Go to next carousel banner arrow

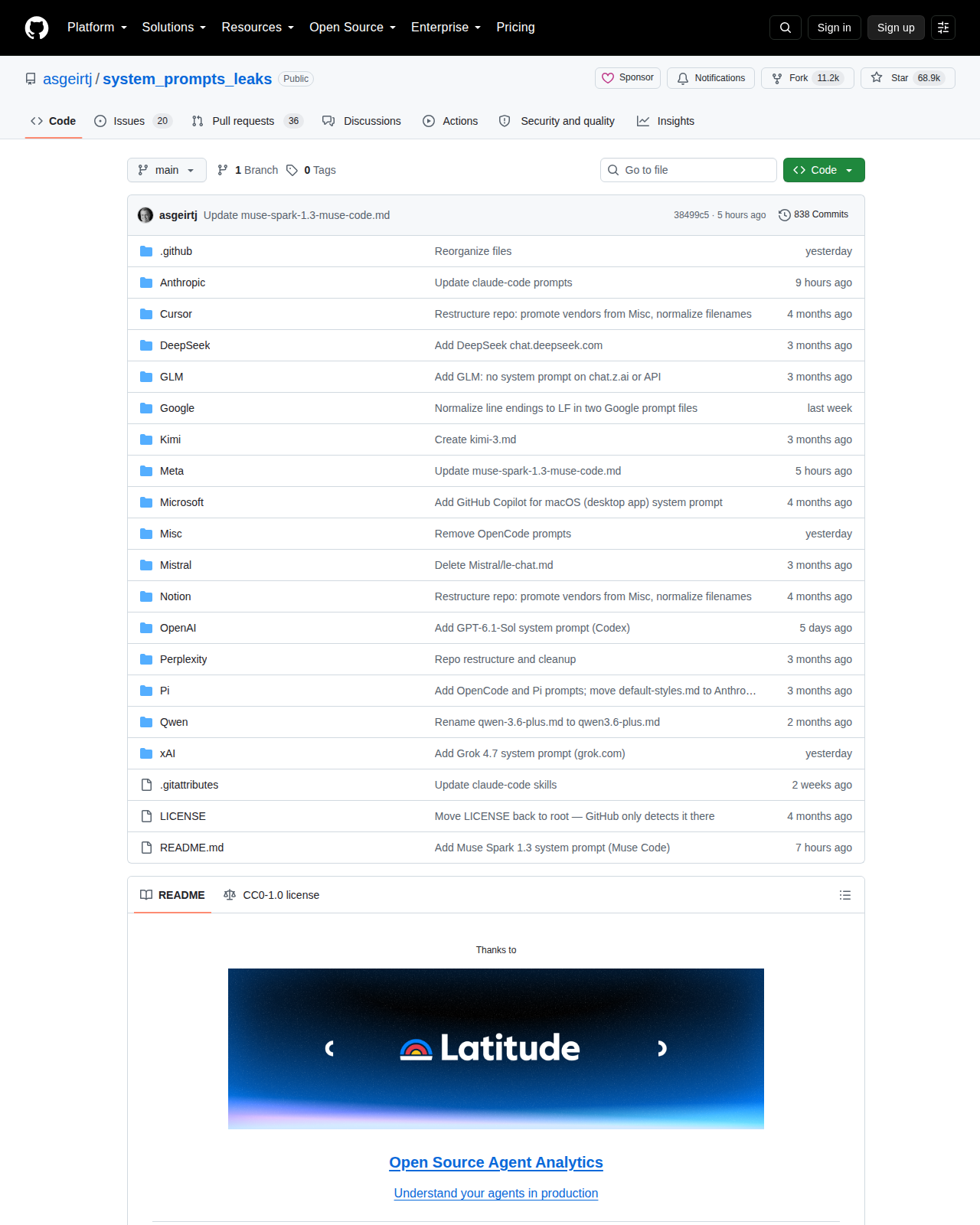(662, 1048)
